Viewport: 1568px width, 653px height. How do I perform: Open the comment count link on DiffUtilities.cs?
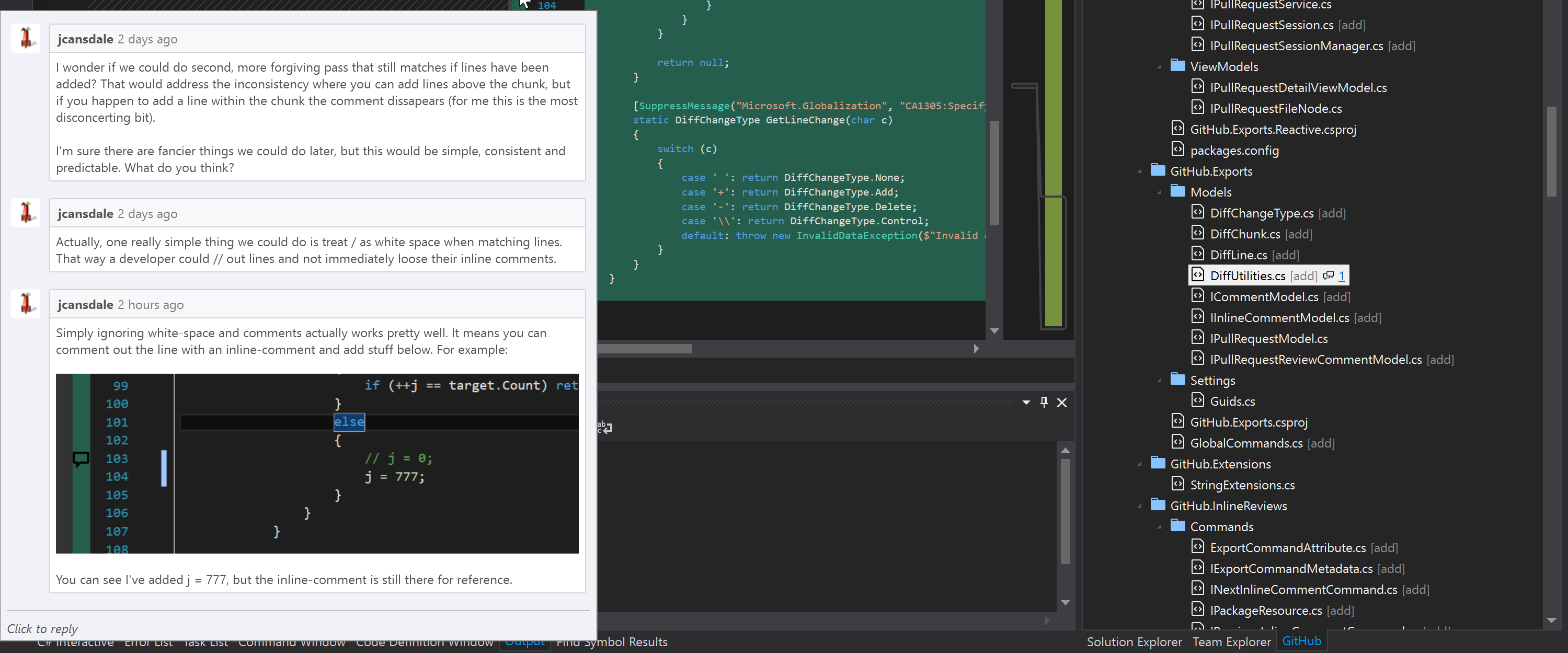coord(1341,276)
